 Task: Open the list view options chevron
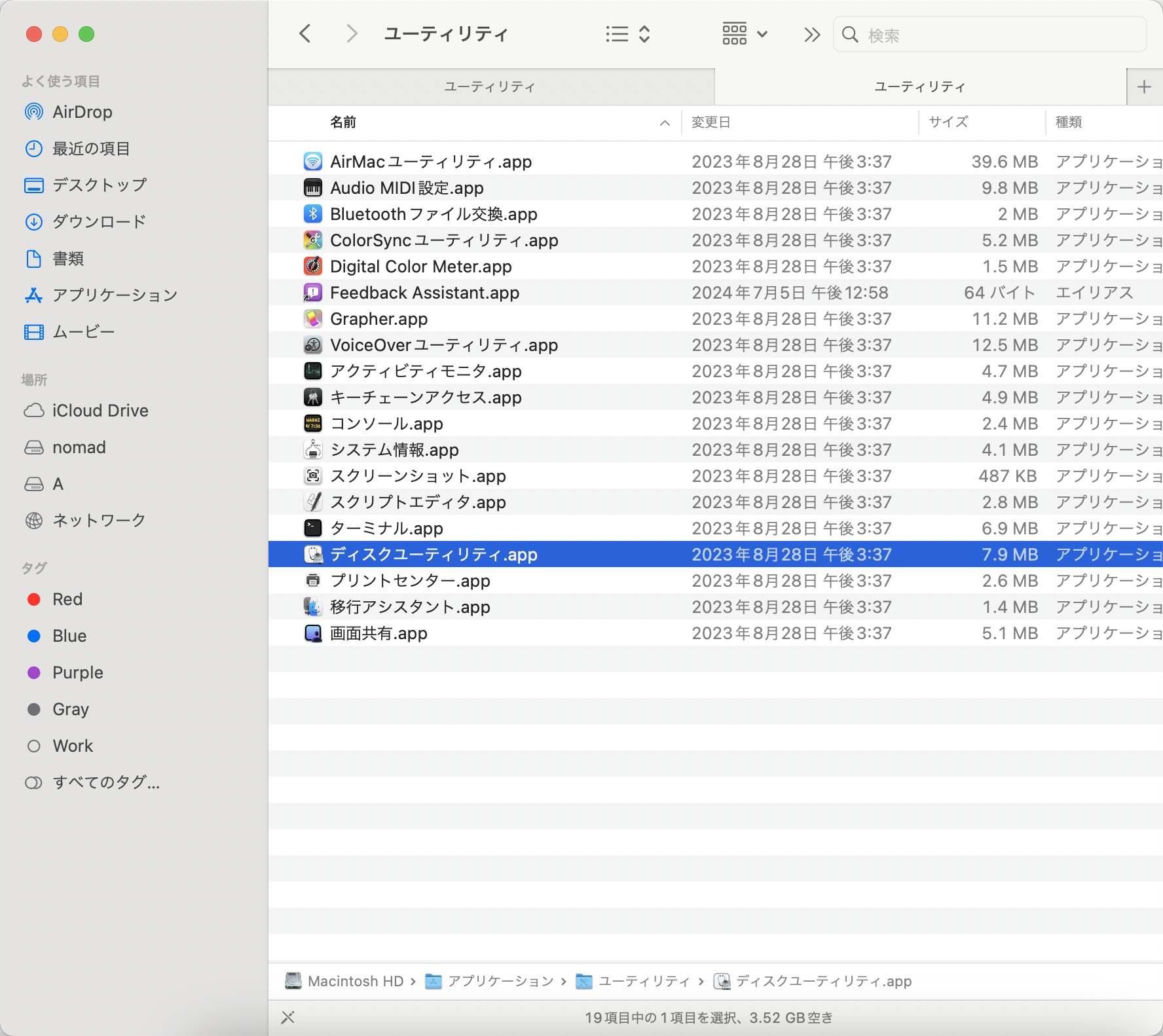[x=644, y=33]
